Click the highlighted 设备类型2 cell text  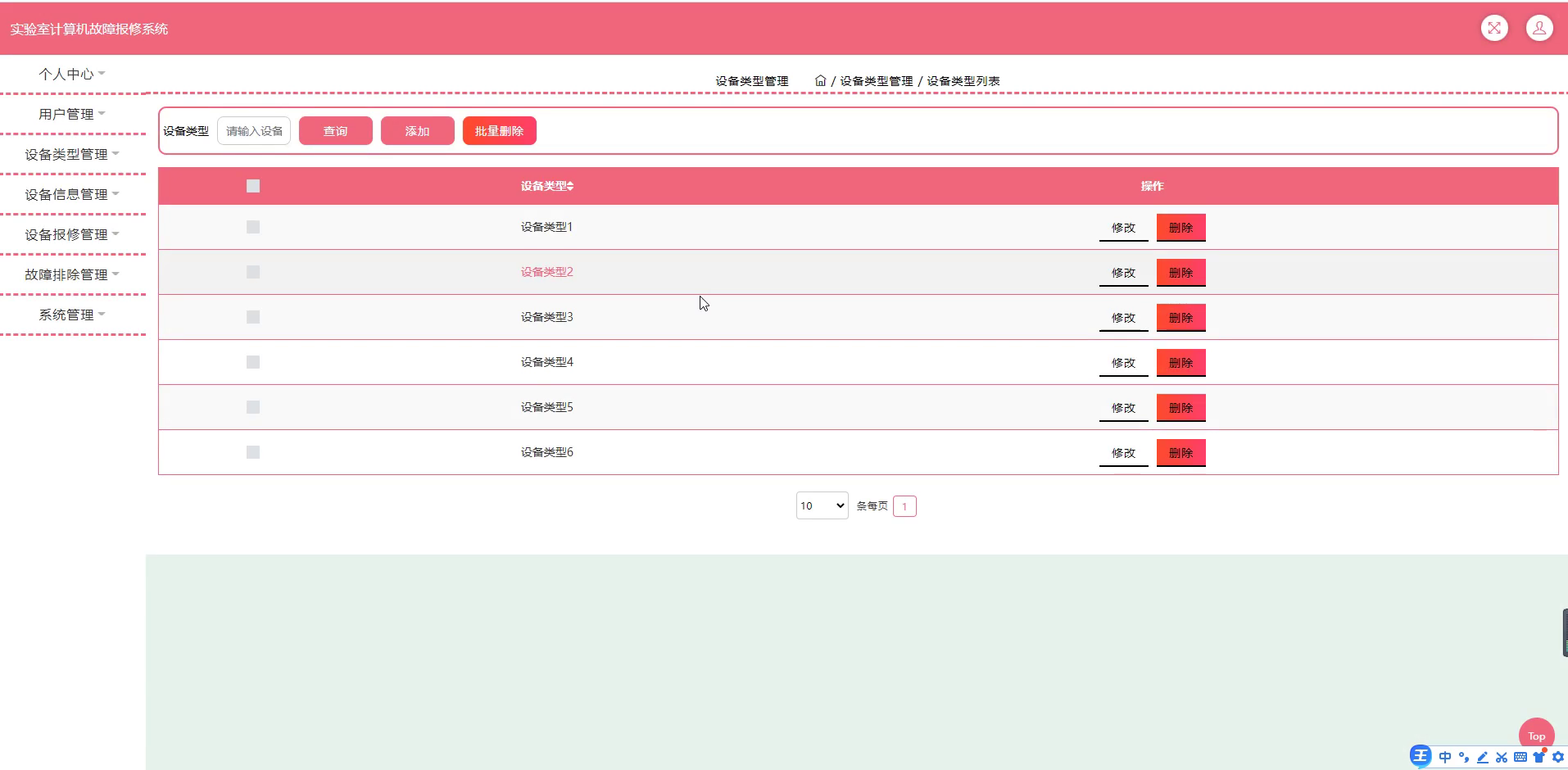pos(547,272)
